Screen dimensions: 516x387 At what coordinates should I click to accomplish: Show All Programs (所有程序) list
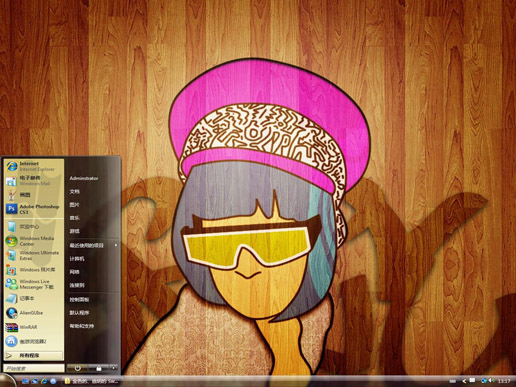click(33, 356)
